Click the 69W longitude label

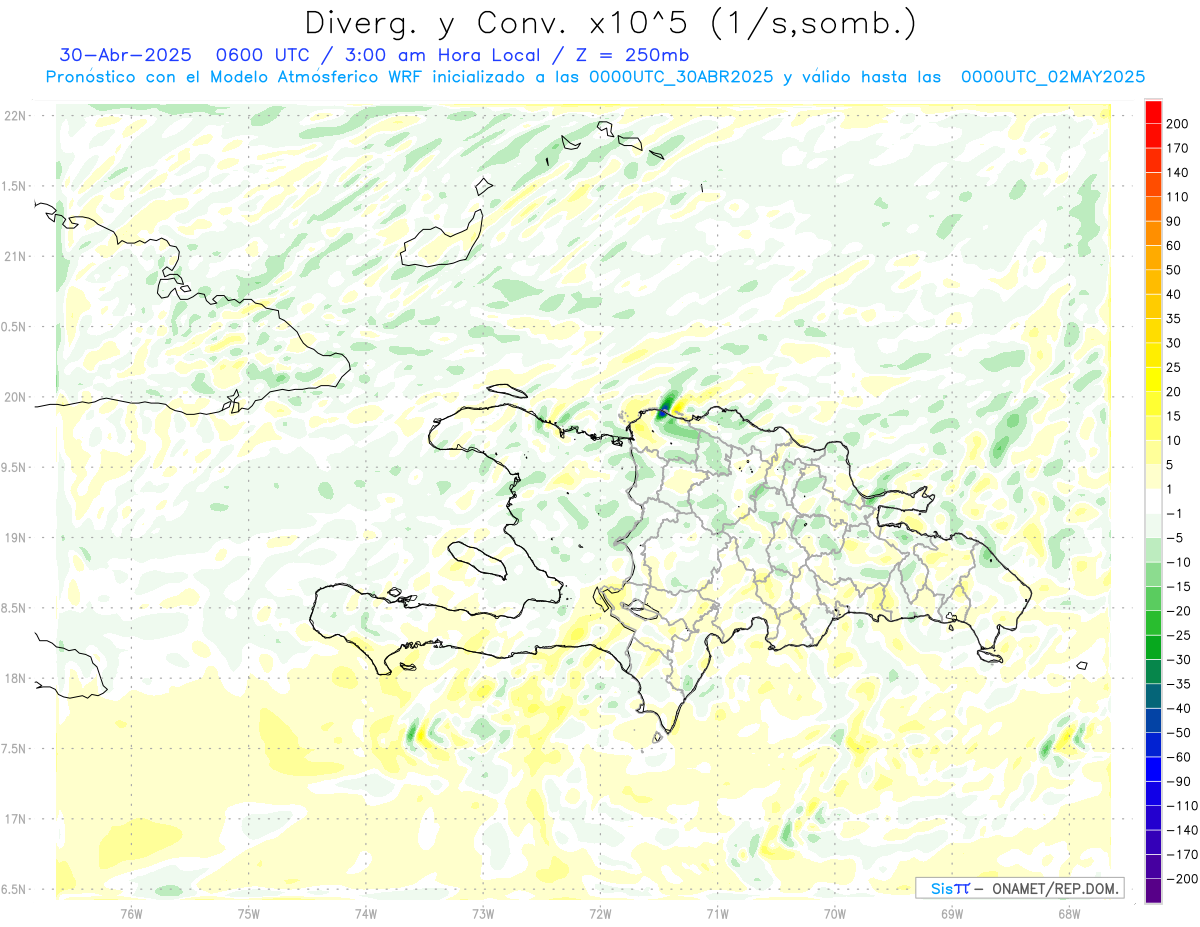(x=952, y=913)
